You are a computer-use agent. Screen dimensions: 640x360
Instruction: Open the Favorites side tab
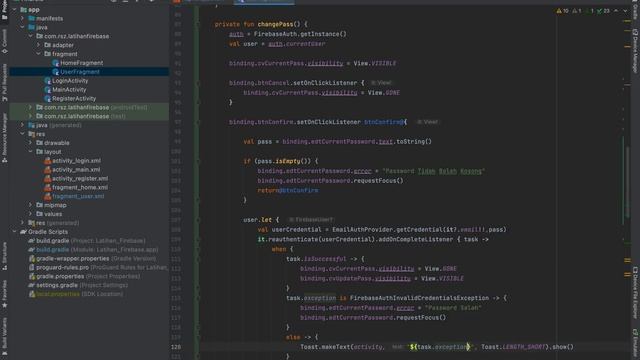coord(4,294)
